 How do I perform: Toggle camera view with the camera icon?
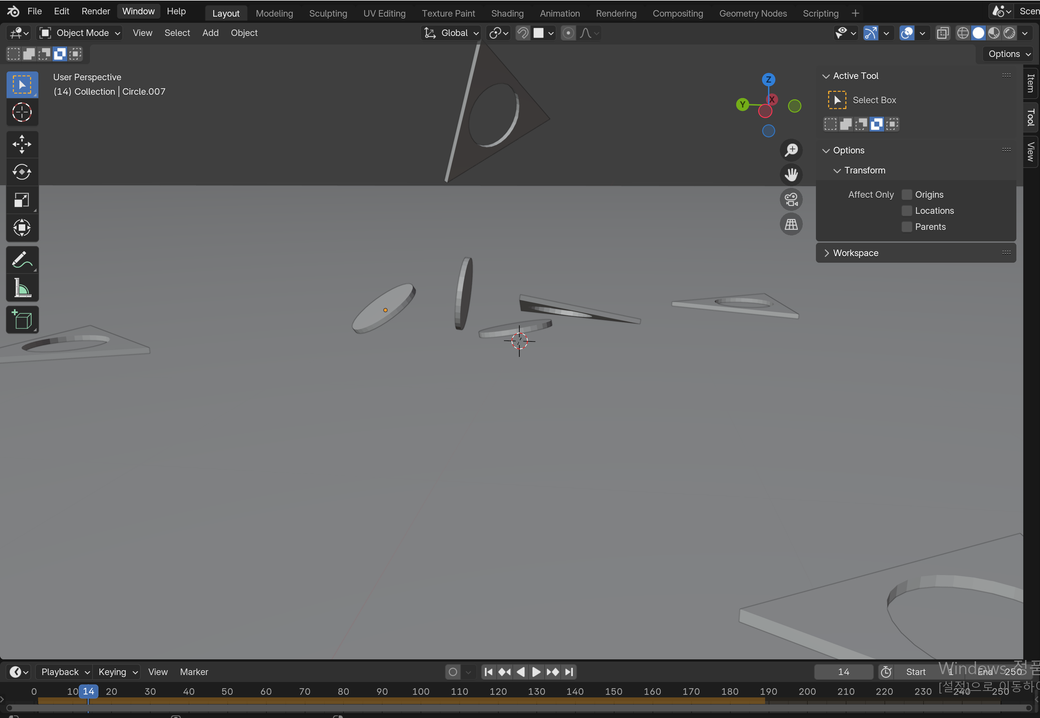point(791,200)
